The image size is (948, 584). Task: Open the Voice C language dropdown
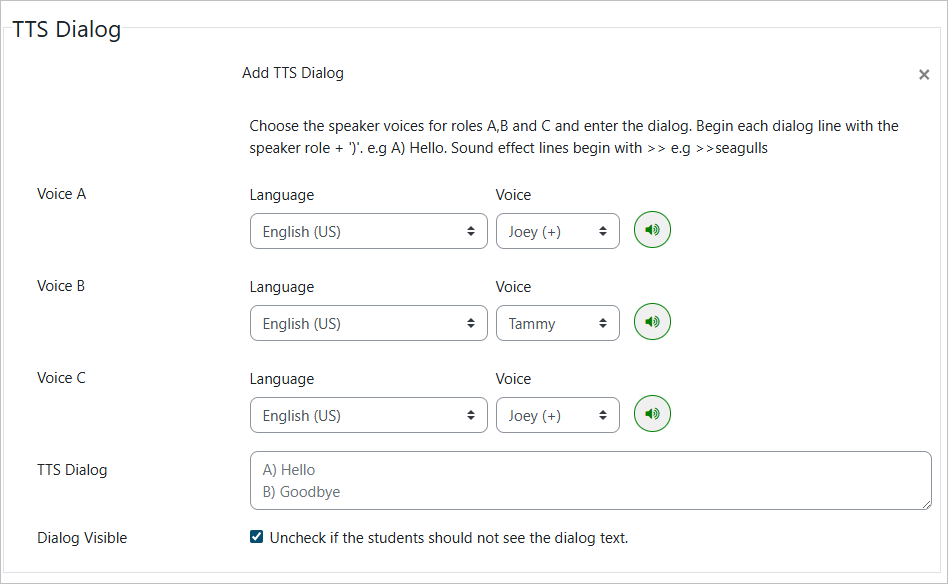(368, 415)
